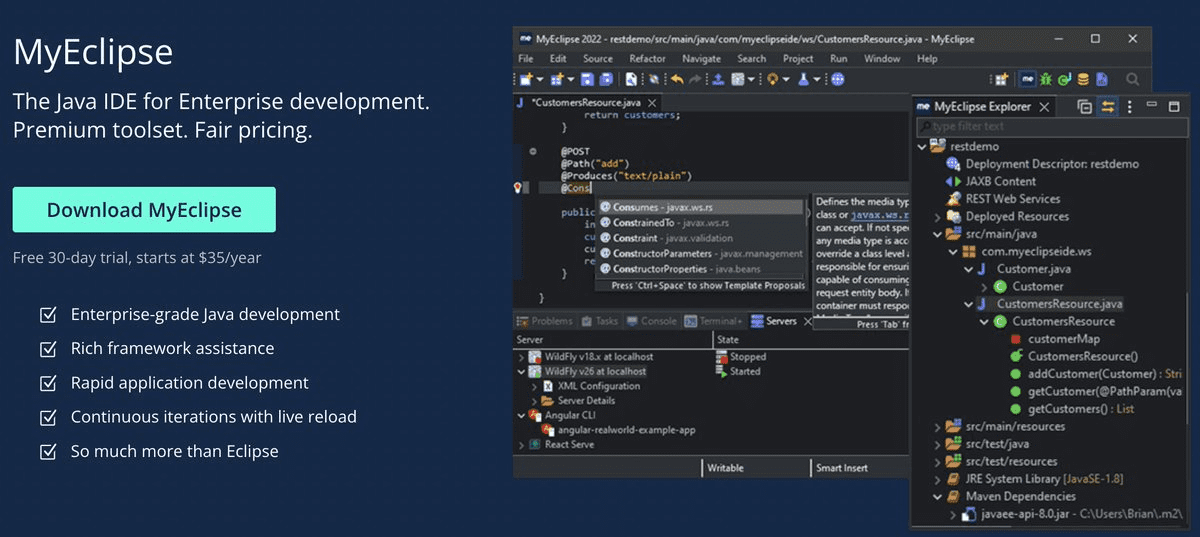This screenshot has height=537, width=1200.
Task: Open the database perspective cylinder icon
Action: [x=1082, y=79]
